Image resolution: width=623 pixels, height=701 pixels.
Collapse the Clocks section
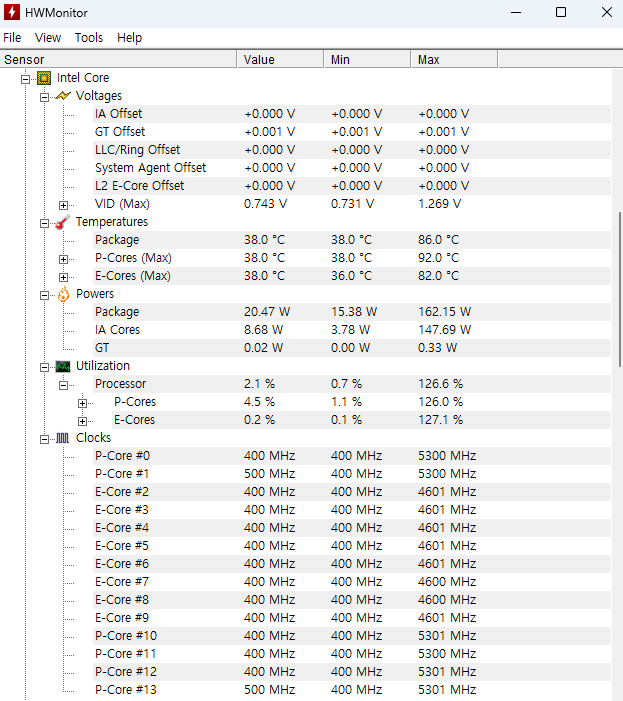(x=44, y=439)
